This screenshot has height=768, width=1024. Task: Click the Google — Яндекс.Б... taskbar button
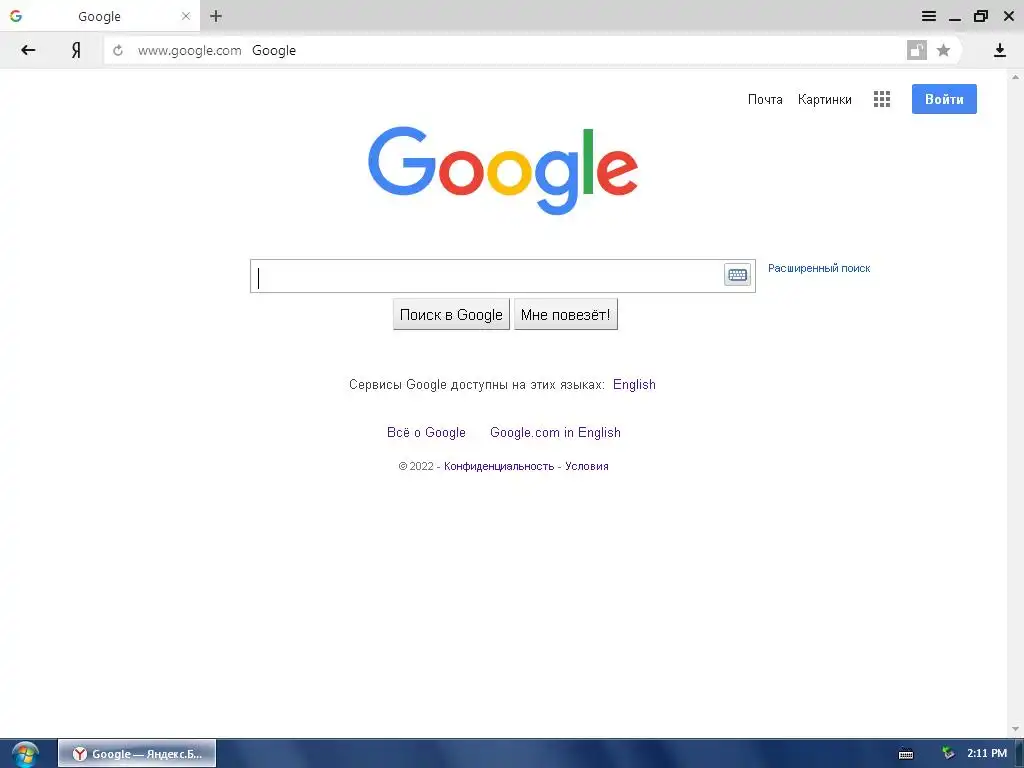pyautogui.click(x=137, y=754)
